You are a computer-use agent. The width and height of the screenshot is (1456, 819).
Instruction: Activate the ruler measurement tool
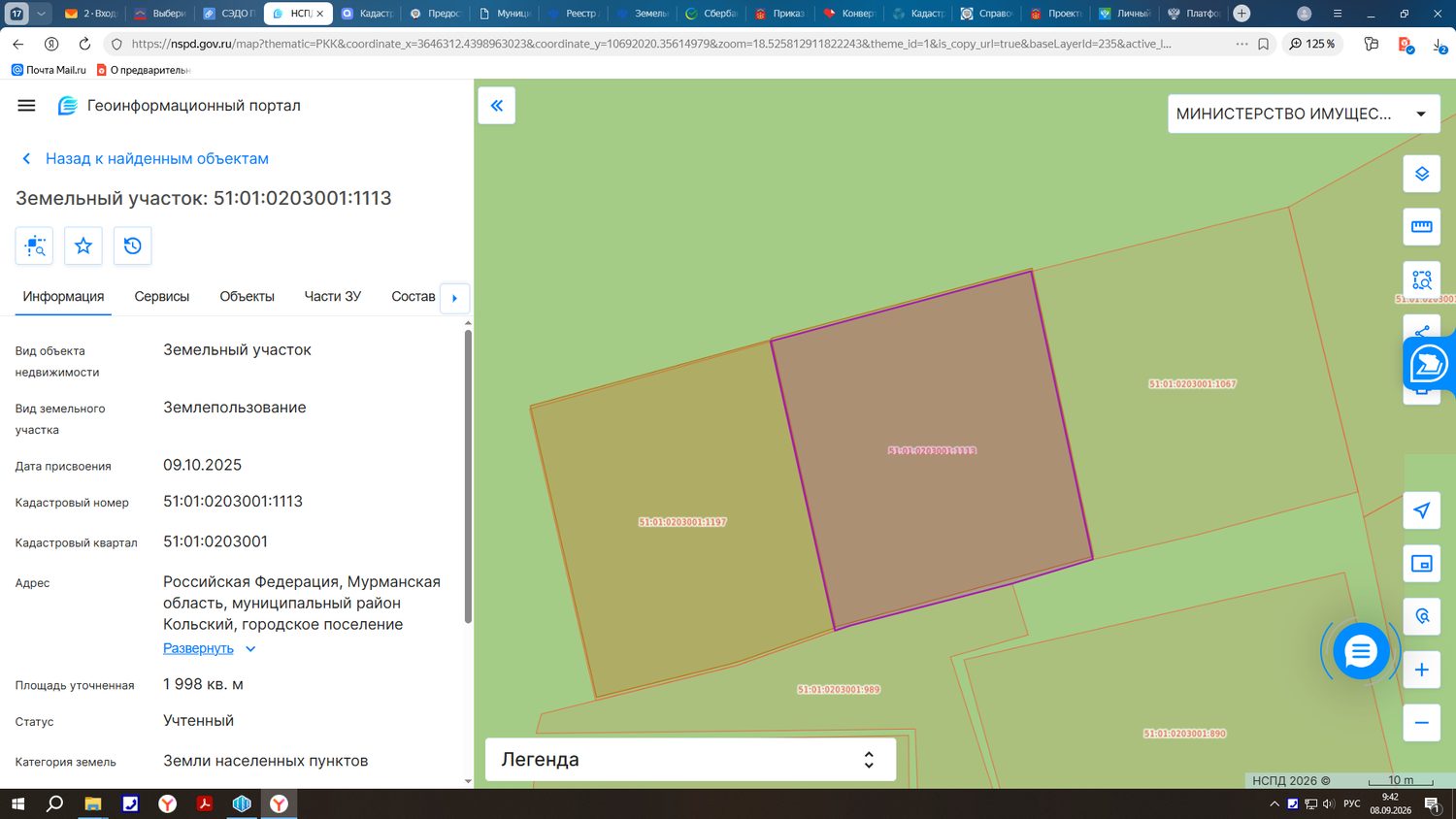pyautogui.click(x=1422, y=227)
